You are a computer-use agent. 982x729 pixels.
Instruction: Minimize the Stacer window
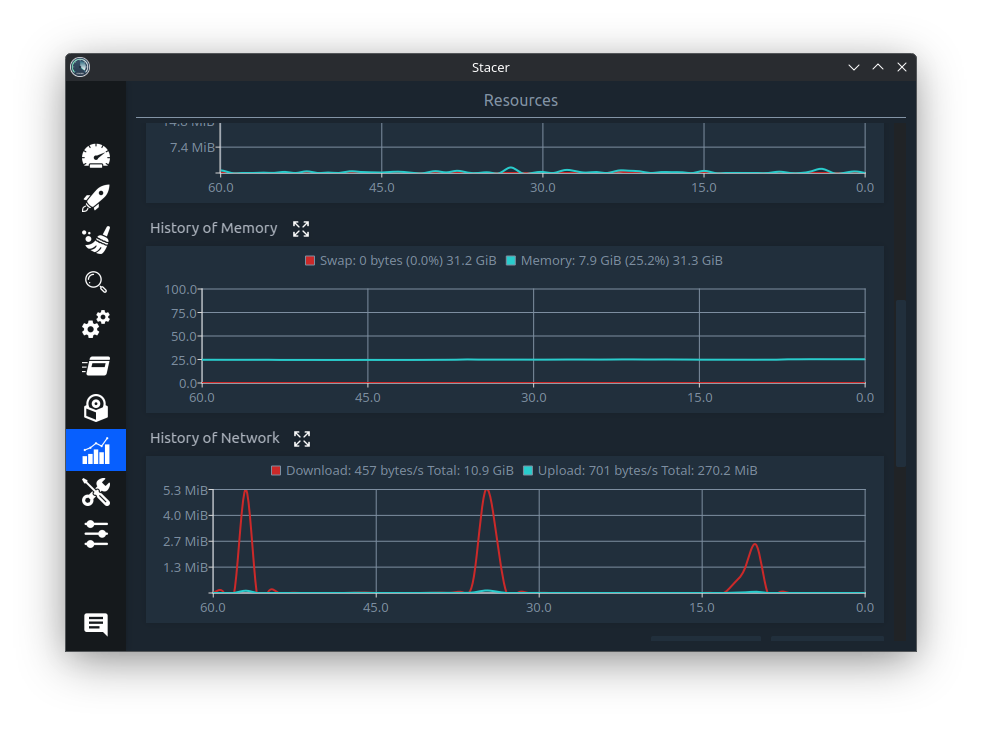(x=854, y=67)
